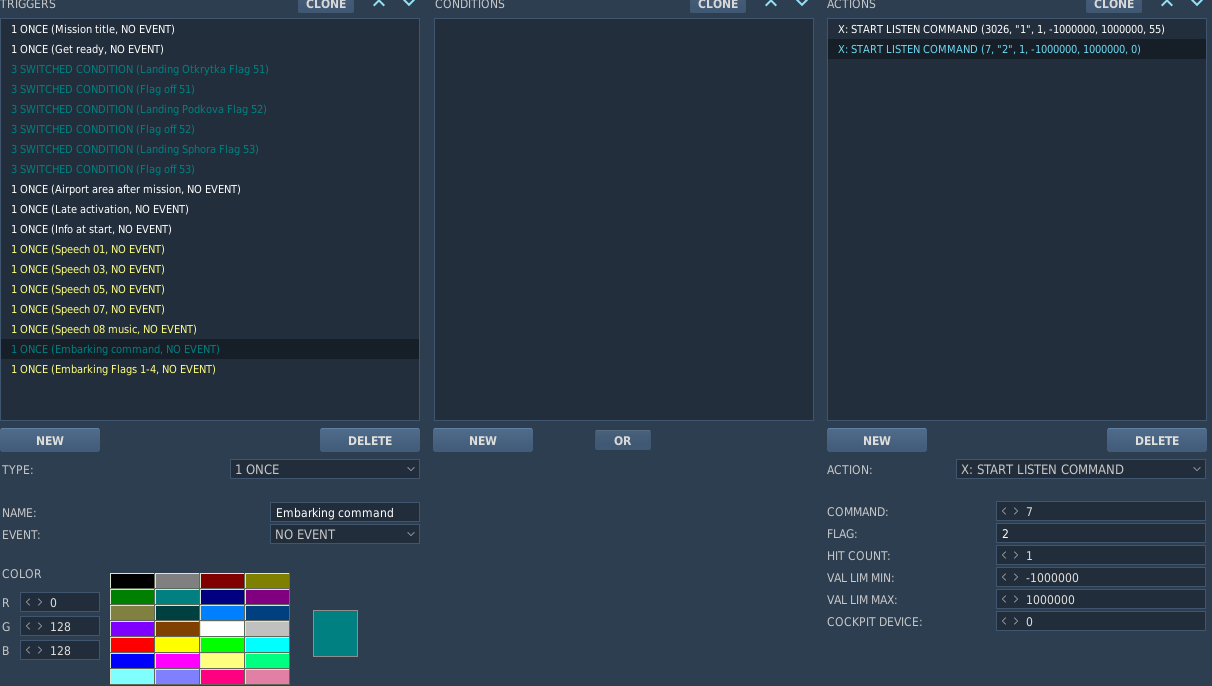1212x686 pixels.
Task: Increase the COMMAND value with right arrow
Action: point(1016,512)
